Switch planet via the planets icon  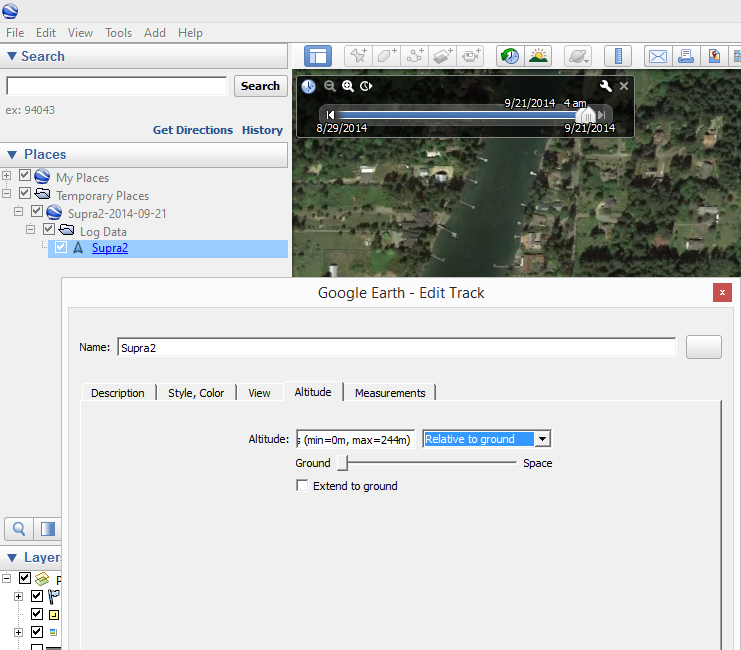(578, 56)
